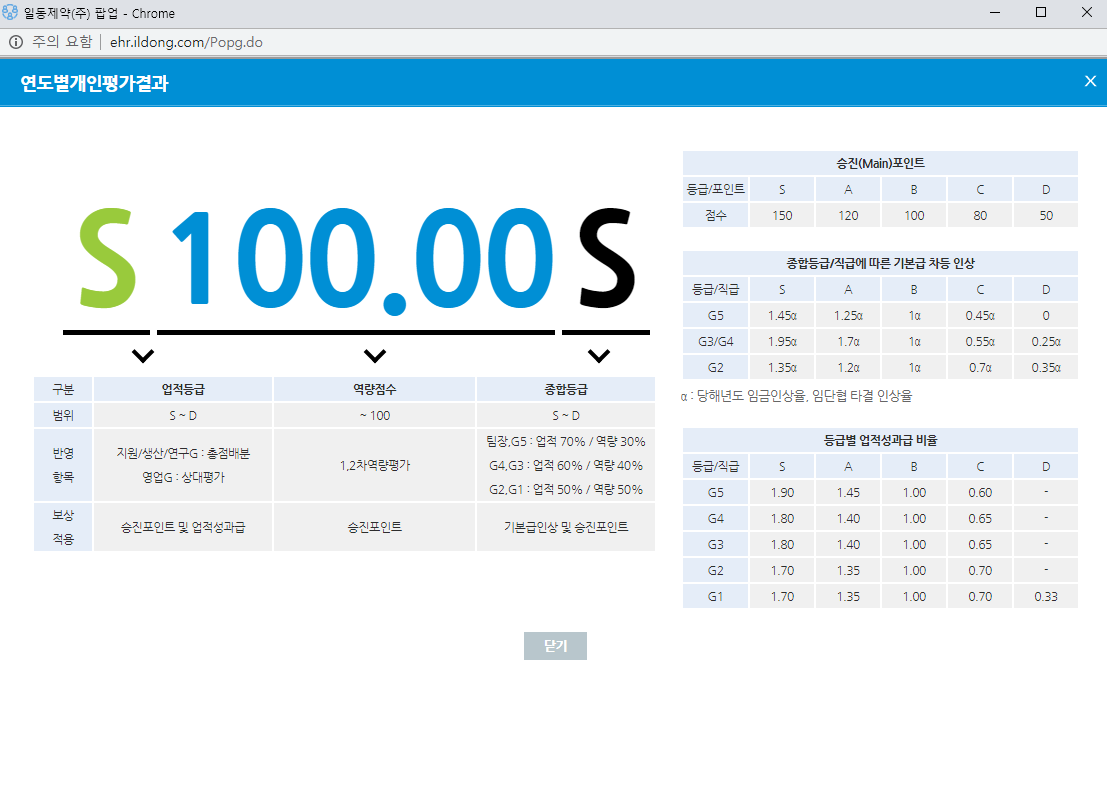The width and height of the screenshot is (1107, 786).
Task: Click the 업적등급 column header
Action: tap(183, 389)
